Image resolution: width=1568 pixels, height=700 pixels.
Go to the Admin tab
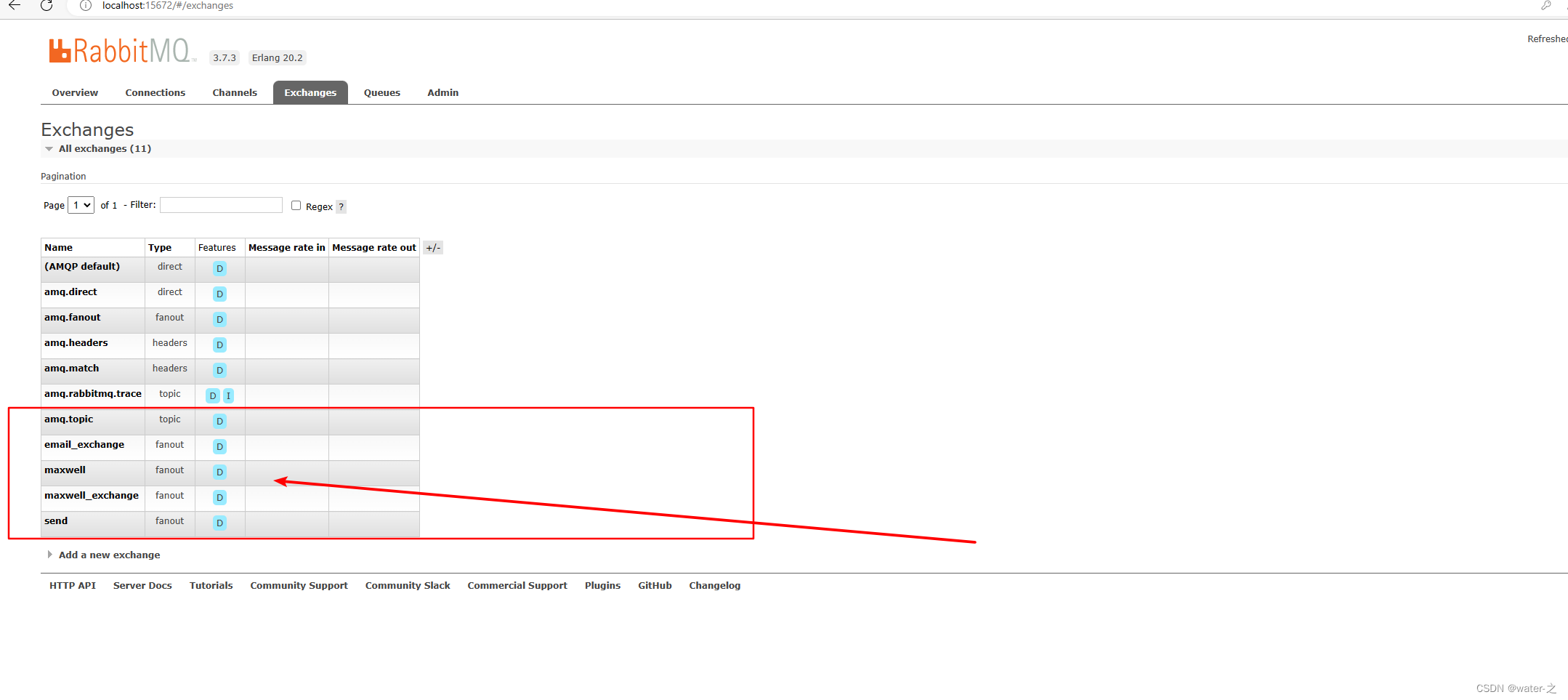click(x=443, y=92)
